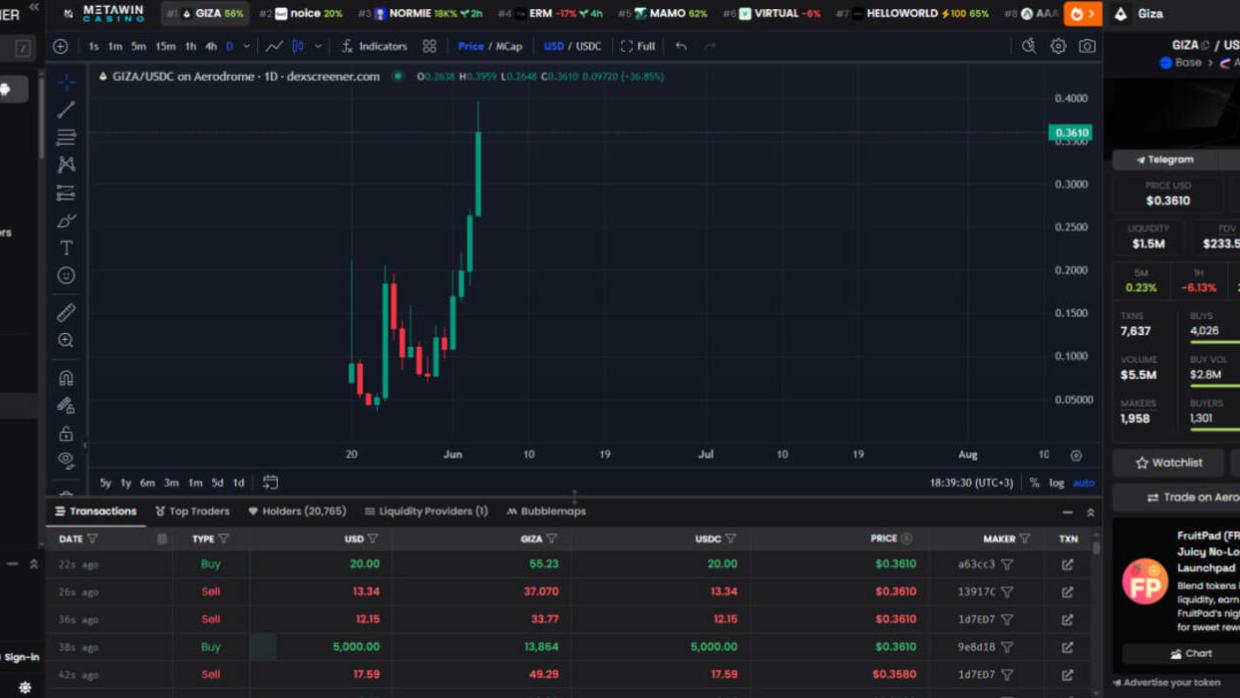
Task: Activate the zoom in tool
Action: (x=66, y=340)
